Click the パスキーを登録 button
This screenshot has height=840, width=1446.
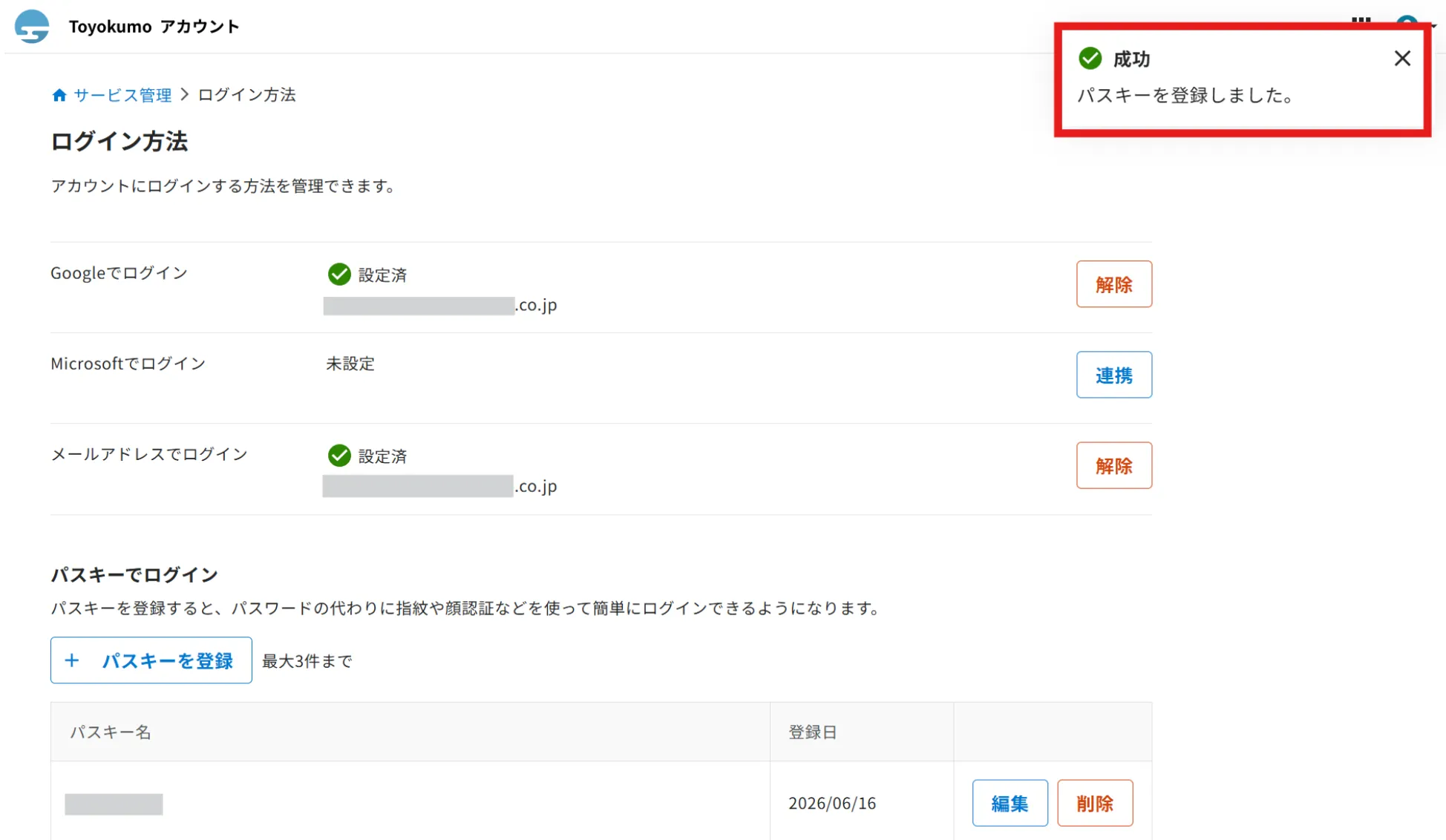coord(151,660)
